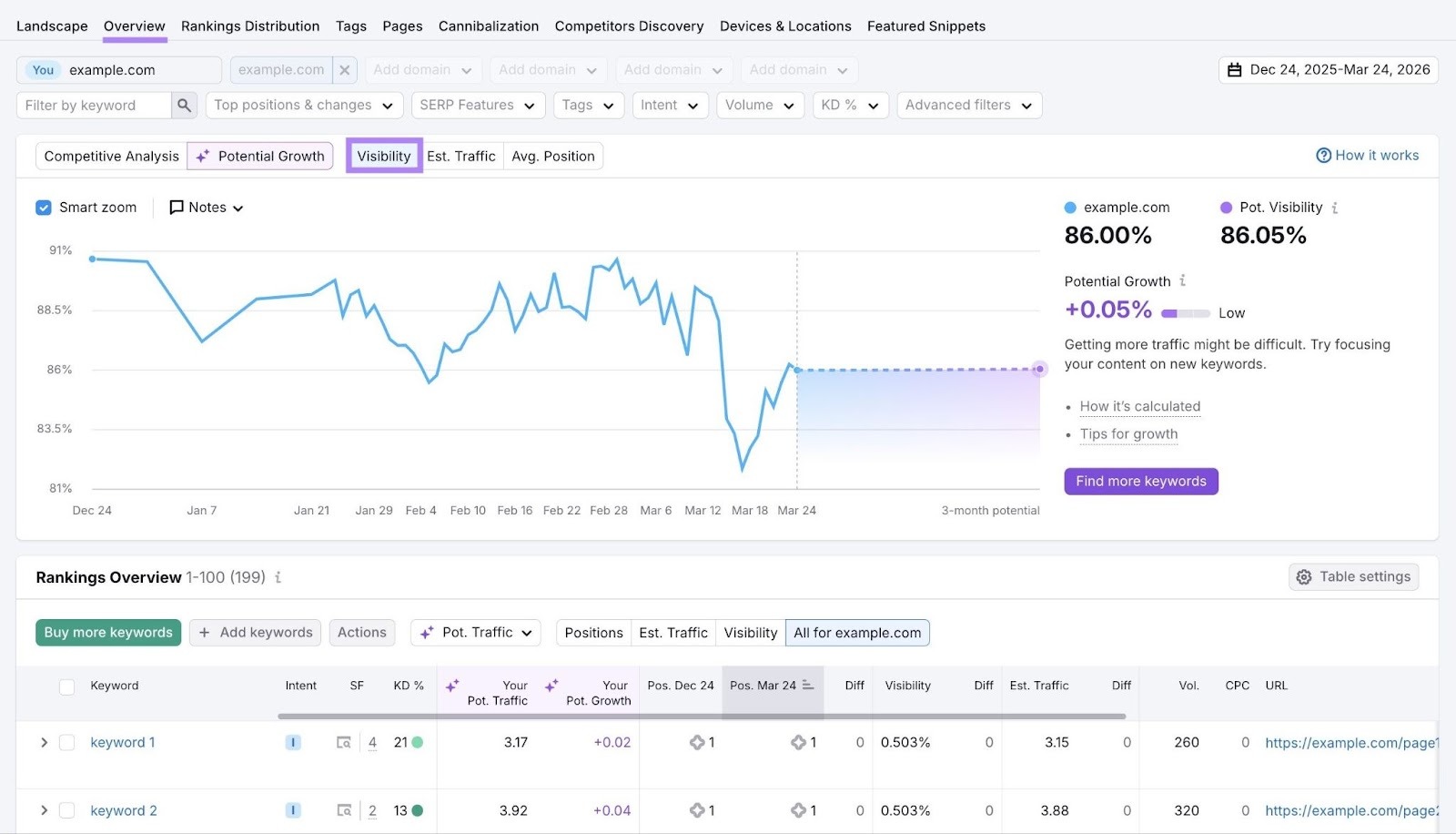Open the Volume filter dropdown
This screenshot has width=1456, height=834.
760,105
